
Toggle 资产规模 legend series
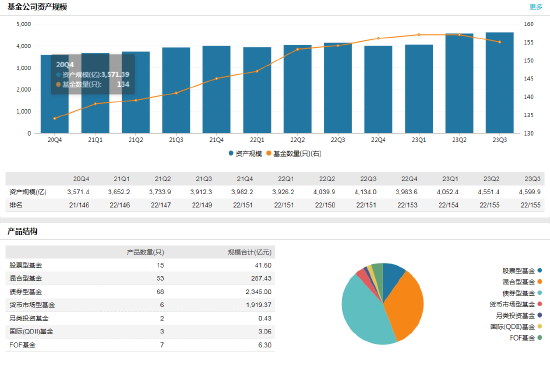(245, 154)
